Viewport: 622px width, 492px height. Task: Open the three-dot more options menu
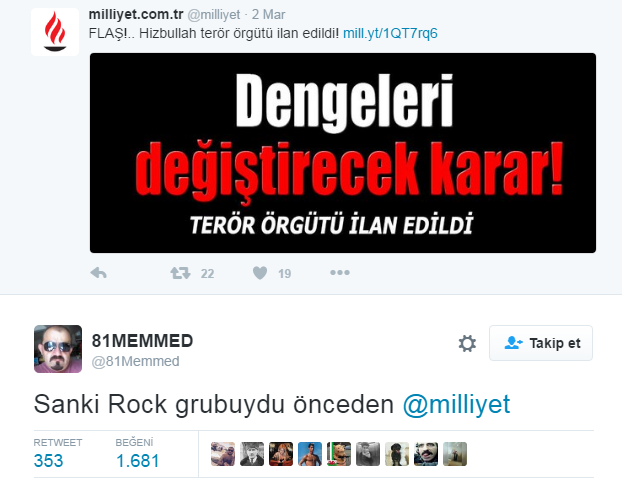tap(340, 273)
